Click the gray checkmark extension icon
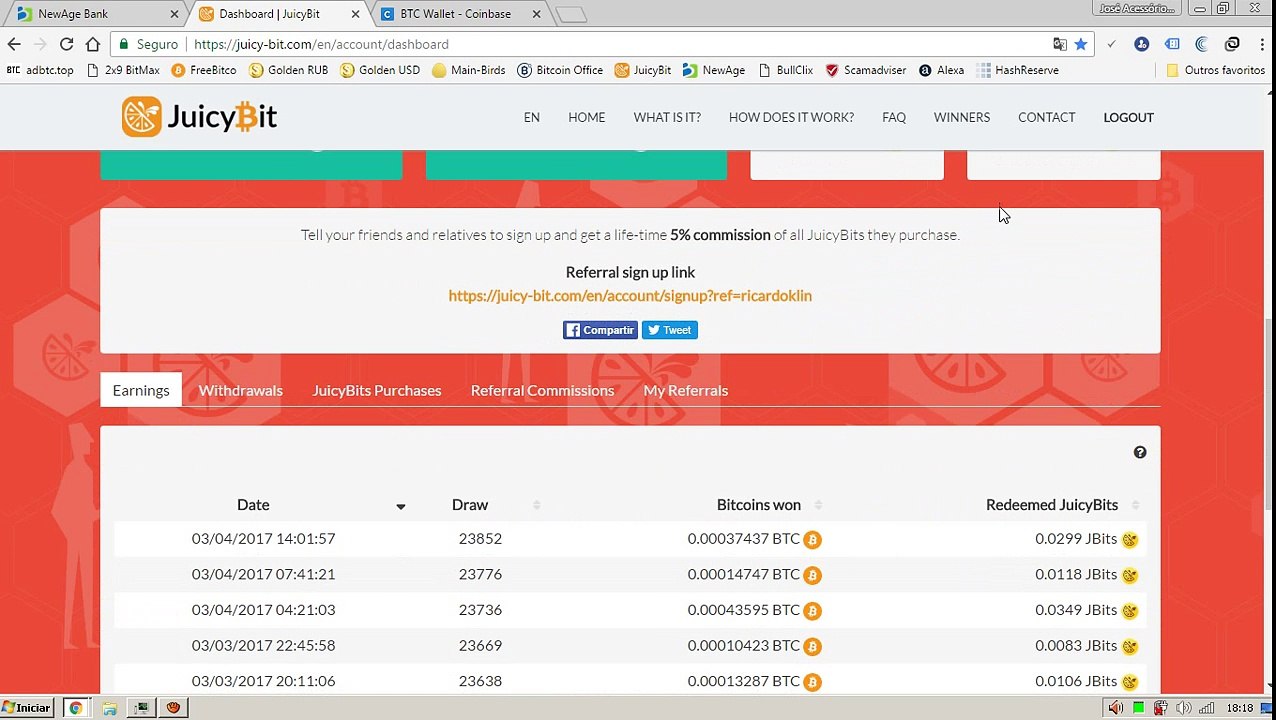 (x=1111, y=44)
